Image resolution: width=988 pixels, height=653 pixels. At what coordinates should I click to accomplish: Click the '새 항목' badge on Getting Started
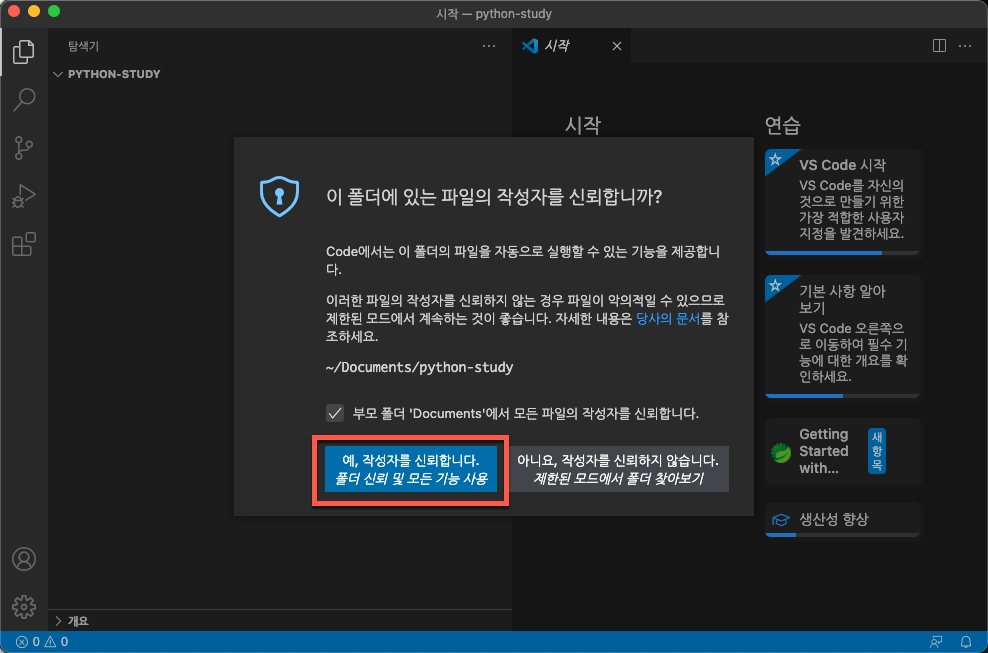click(876, 451)
